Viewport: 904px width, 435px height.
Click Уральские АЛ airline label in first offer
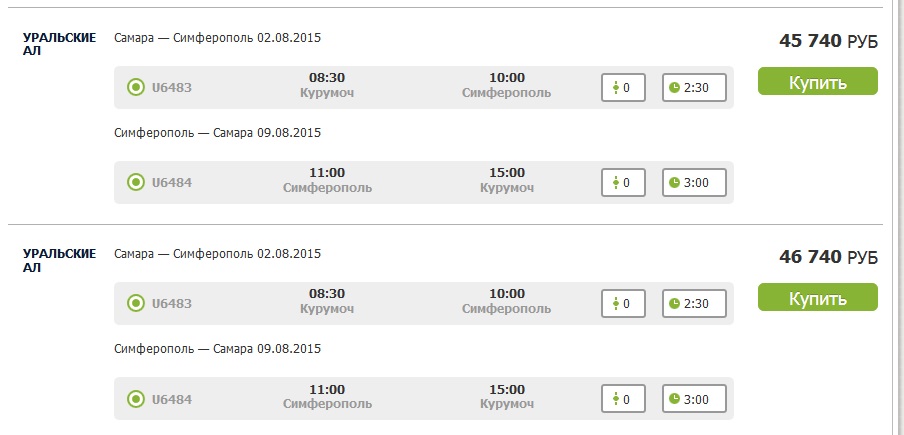(59, 44)
